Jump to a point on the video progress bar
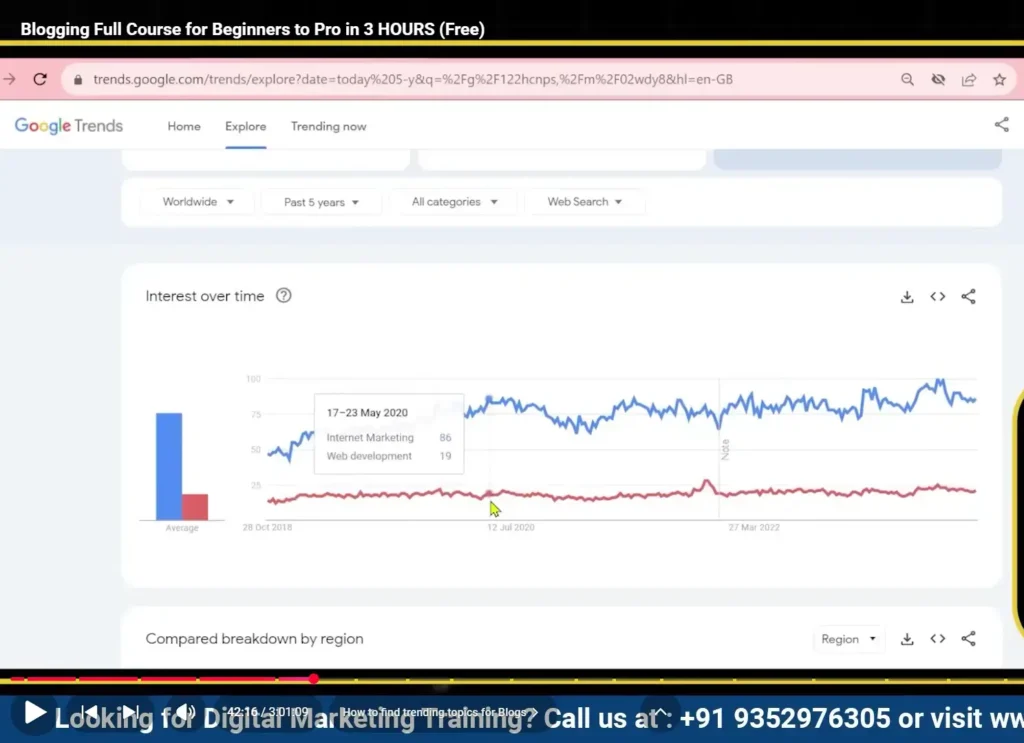Screen dimensions: 1024x743 [x=500, y=679]
